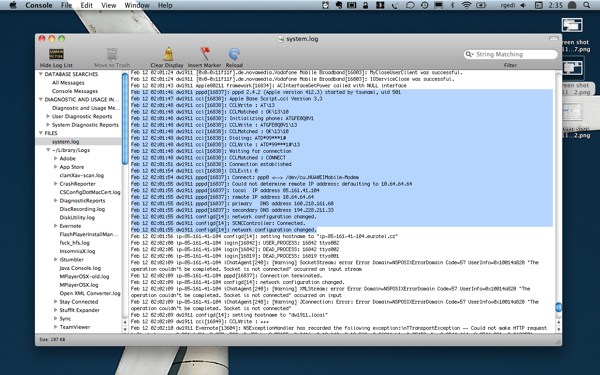
Task: Open the magnifier menu in Filter field
Action: click(x=469, y=54)
